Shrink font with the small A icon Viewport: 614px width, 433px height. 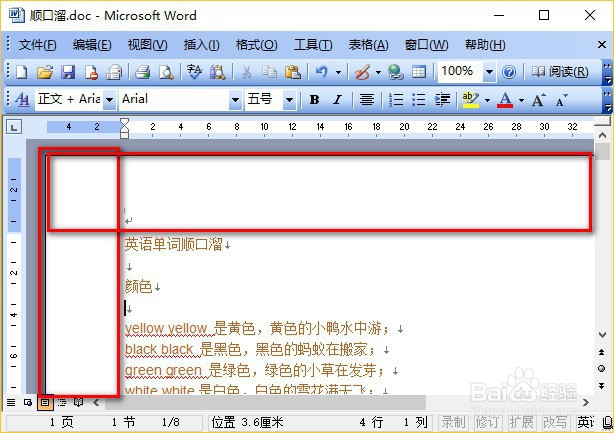[561, 100]
